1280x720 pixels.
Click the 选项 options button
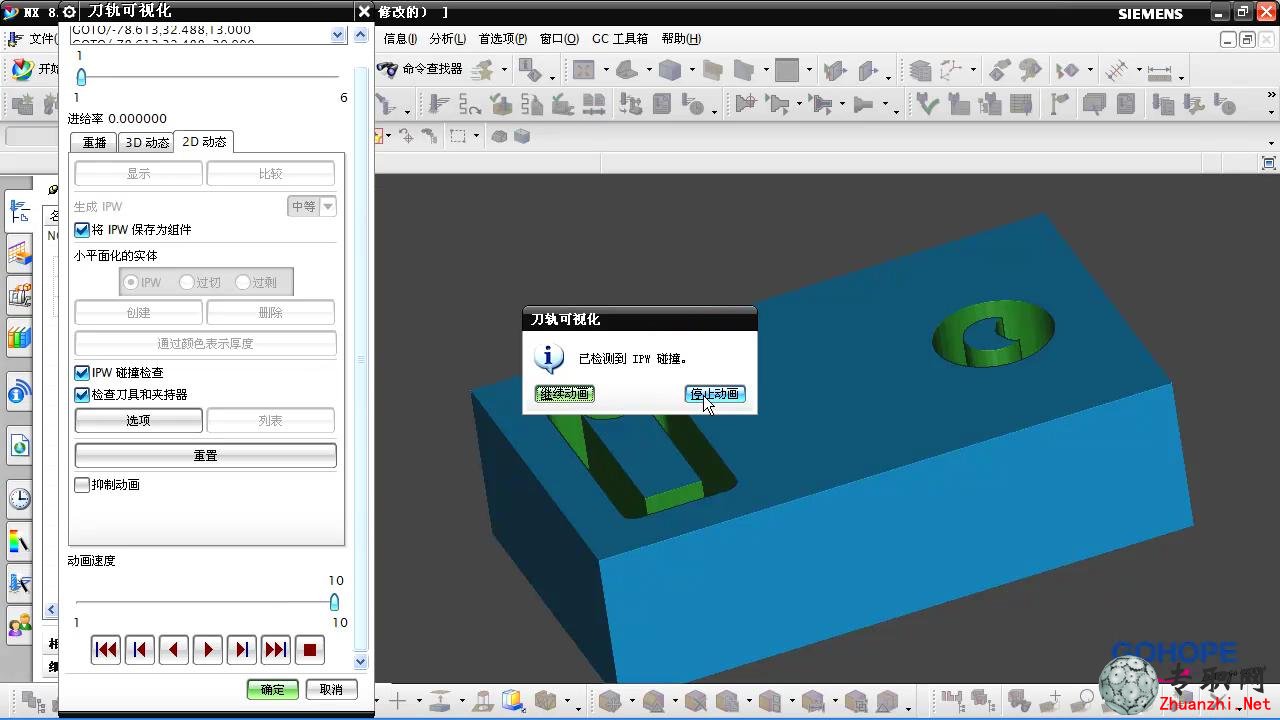pyautogui.click(x=139, y=421)
